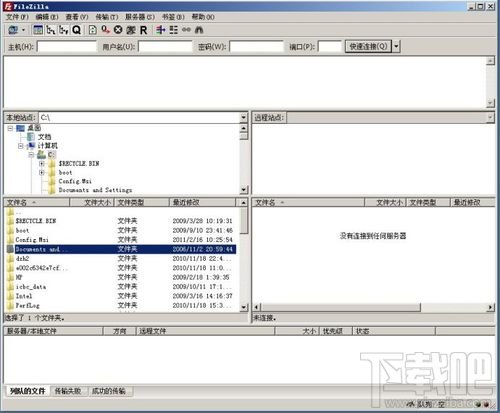The height and width of the screenshot is (413, 500).
Task: Open the Site Manager icon
Action: (x=13, y=30)
